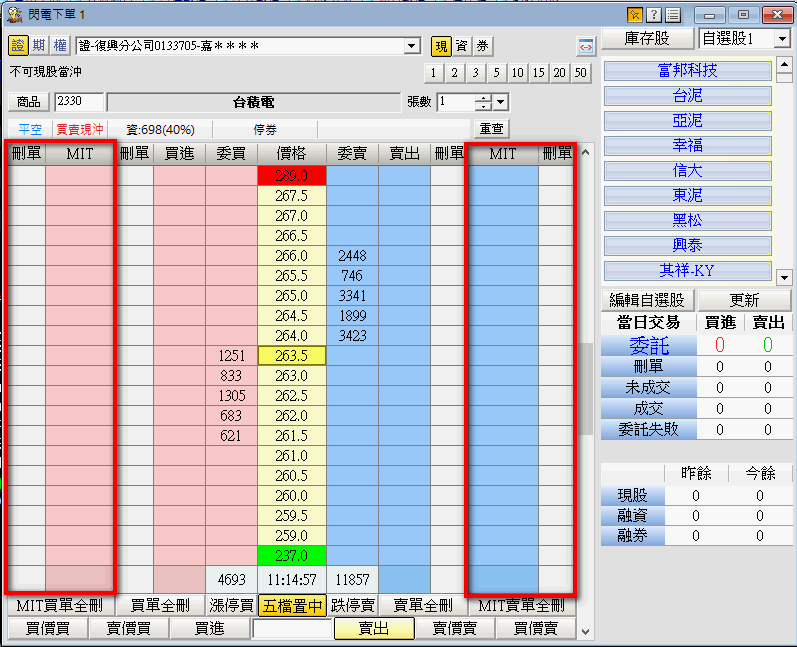Click the pin-on-top icon in title bar
The image size is (797, 647).
click(x=635, y=15)
